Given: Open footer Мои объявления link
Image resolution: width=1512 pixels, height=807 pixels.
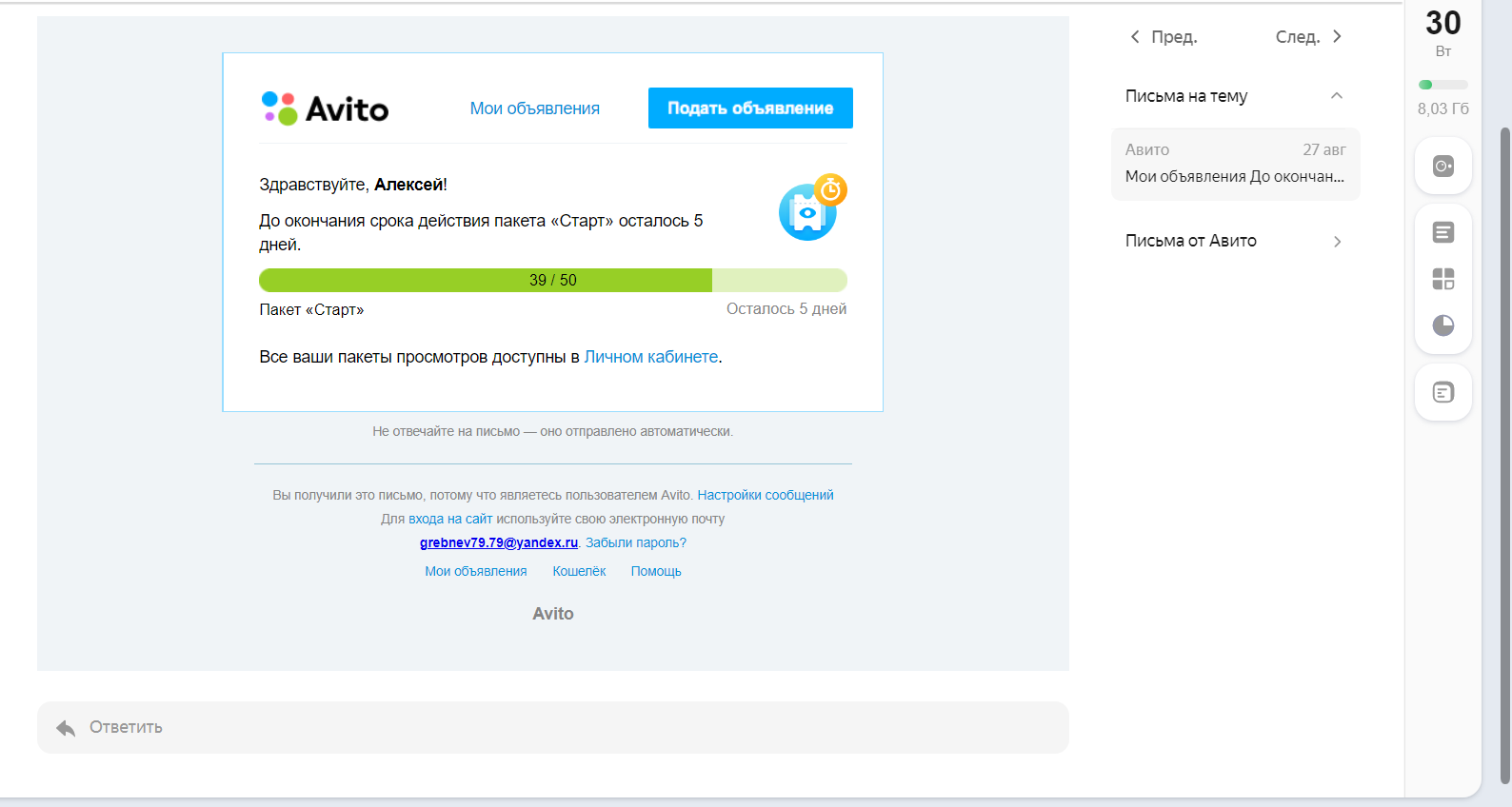Looking at the screenshot, I should click(476, 571).
